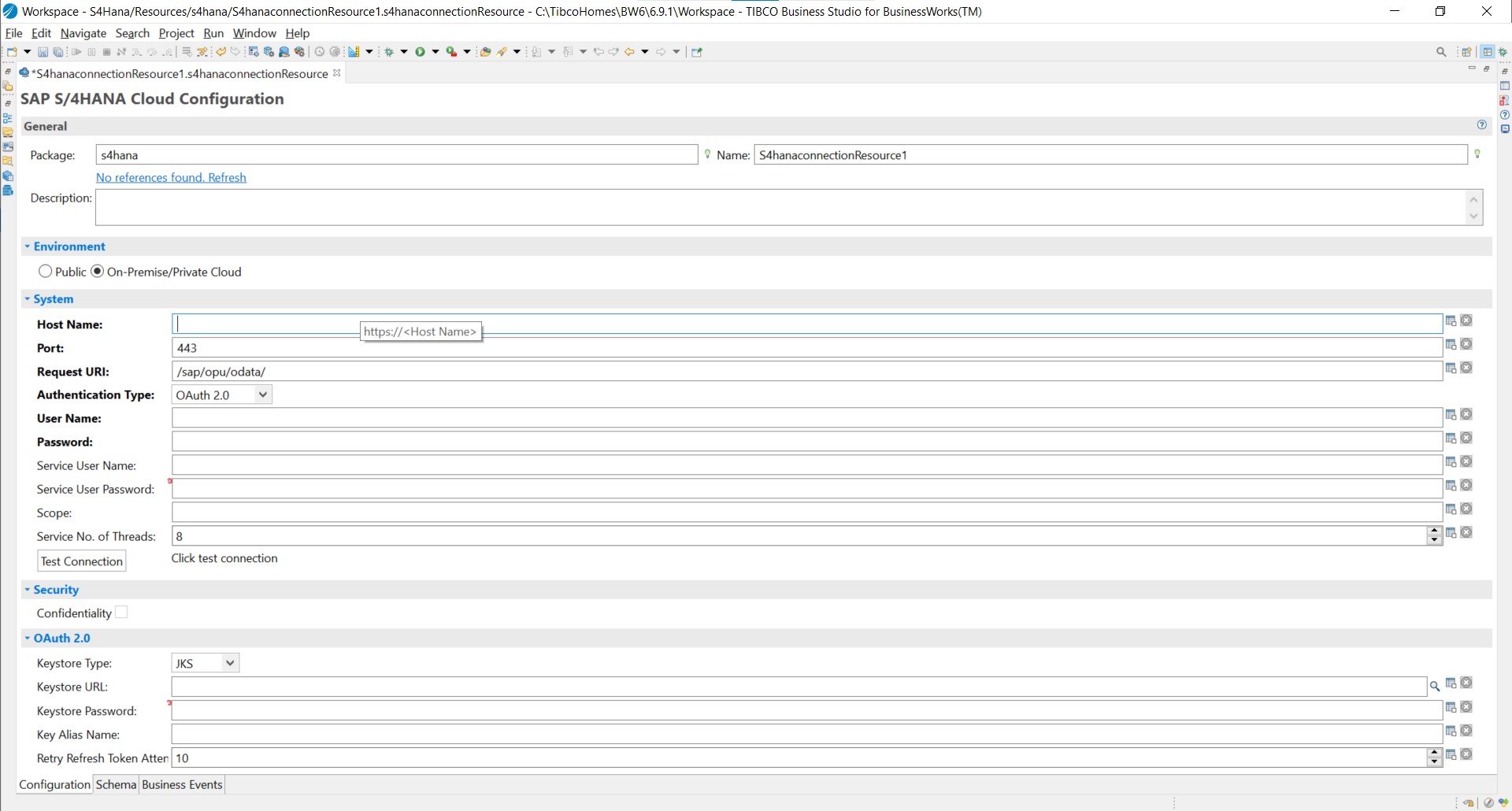The height and width of the screenshot is (811, 1512).
Task: Click the Pin Editor toolbar icon
Action: 697,52
